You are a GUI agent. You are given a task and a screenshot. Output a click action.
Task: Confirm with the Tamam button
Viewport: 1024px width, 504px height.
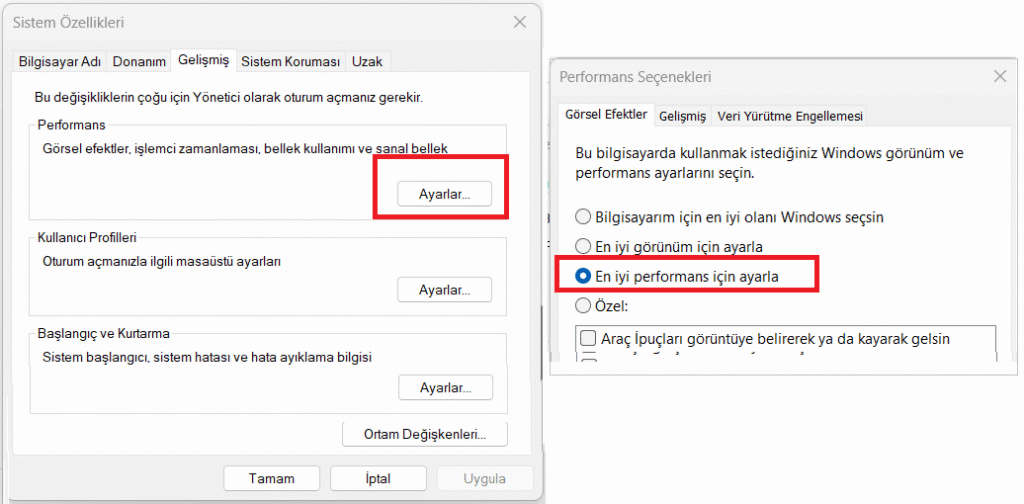point(272,479)
